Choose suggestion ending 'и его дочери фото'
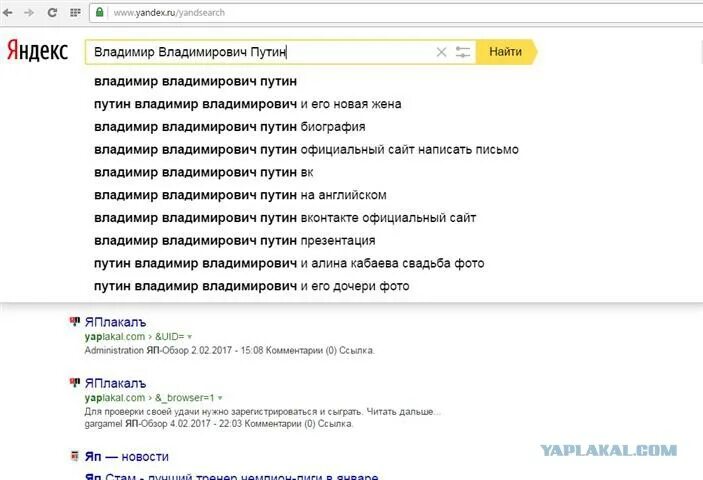Viewport: 703px width, 480px height. (x=252, y=286)
